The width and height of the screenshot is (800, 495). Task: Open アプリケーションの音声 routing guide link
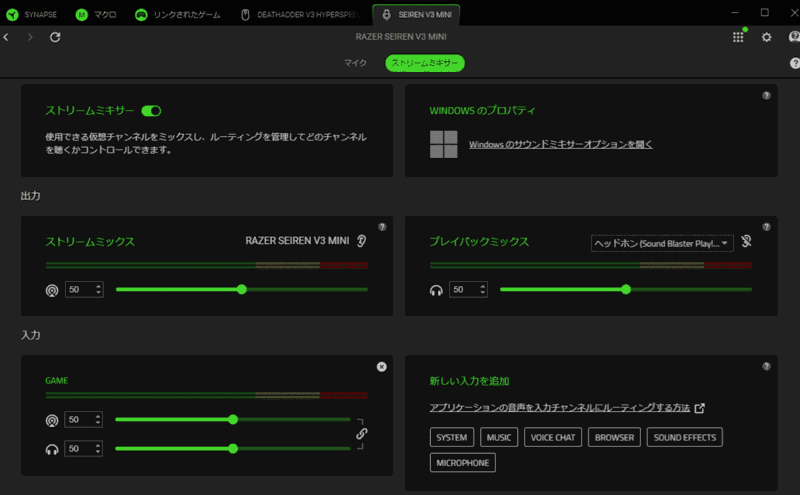[560, 408]
